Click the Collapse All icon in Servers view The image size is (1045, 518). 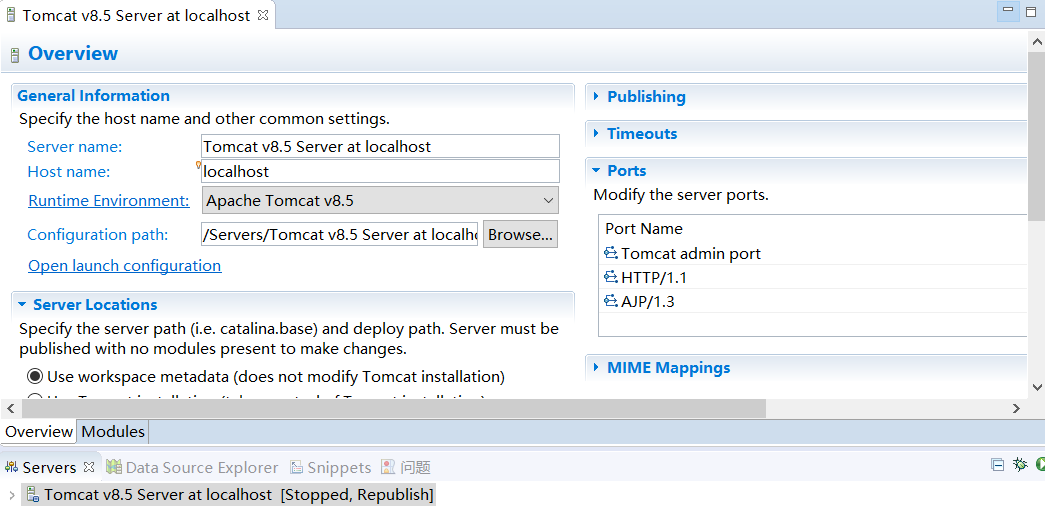pos(998,465)
